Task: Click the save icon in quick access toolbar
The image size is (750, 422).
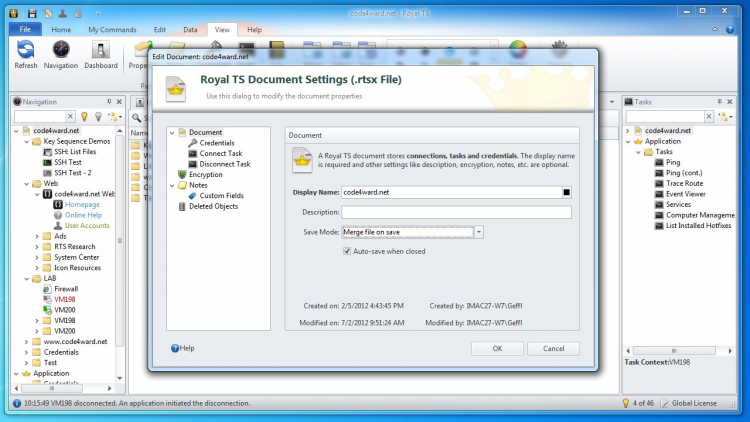Action: click(32, 13)
